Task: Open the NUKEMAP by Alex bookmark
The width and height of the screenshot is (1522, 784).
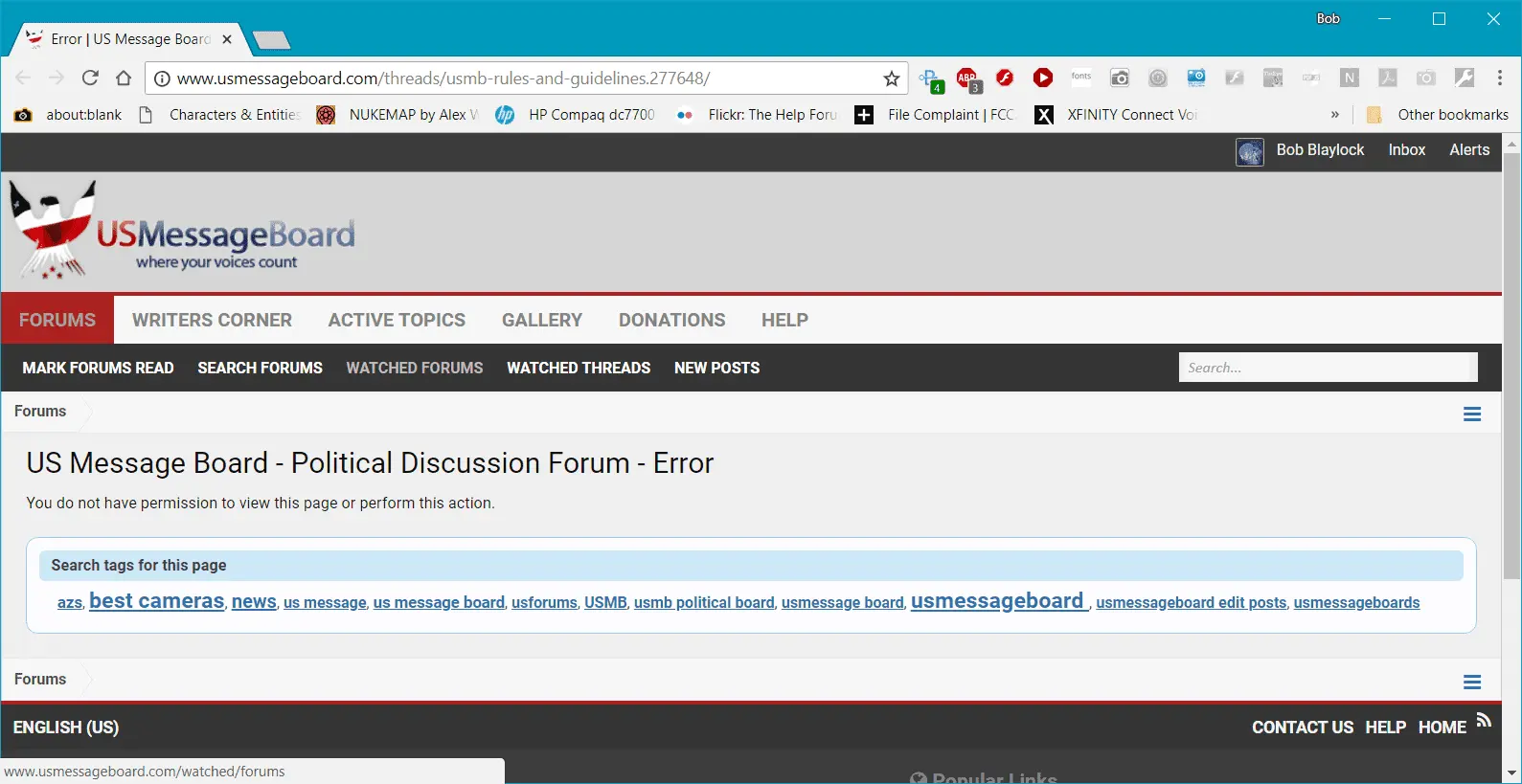Action: pos(398,115)
